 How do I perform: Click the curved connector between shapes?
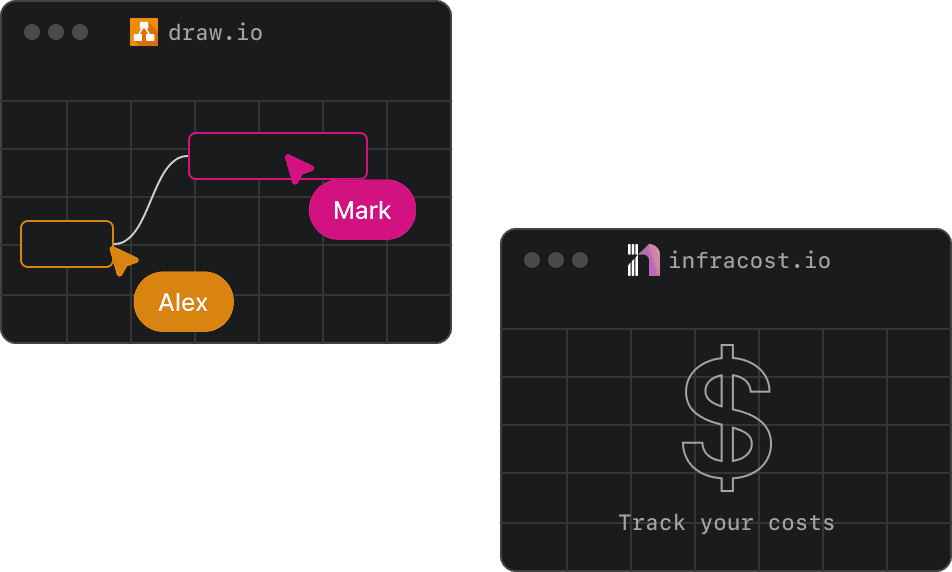pos(151,200)
